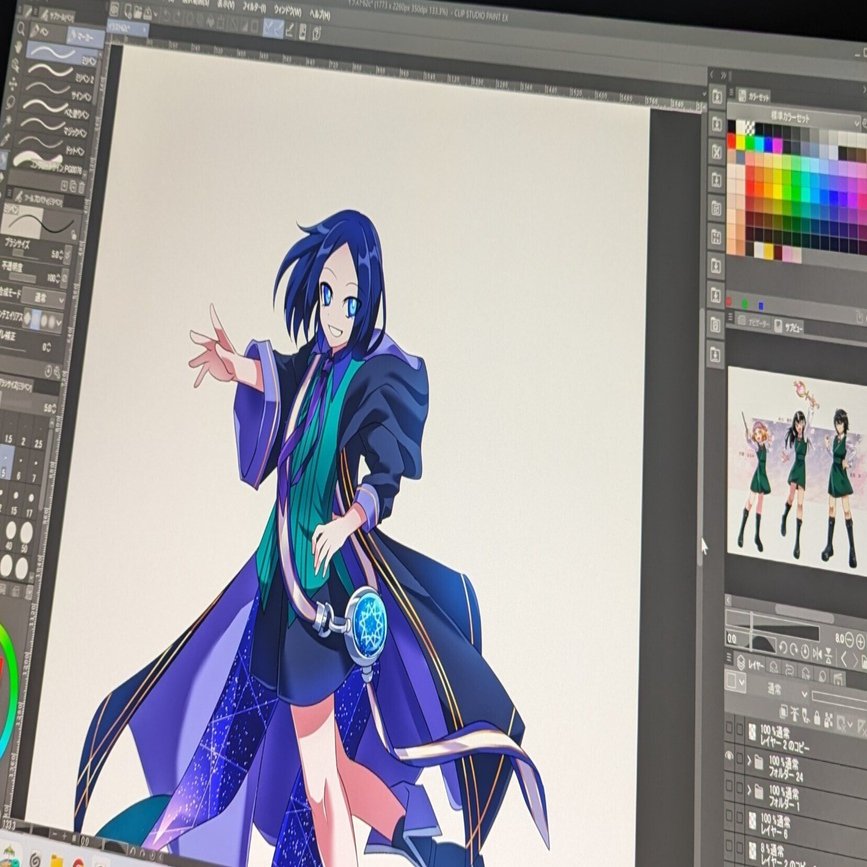The width and height of the screenshot is (867, 867).
Task: Pick the transparent checkered swatch
Action: click(749, 128)
